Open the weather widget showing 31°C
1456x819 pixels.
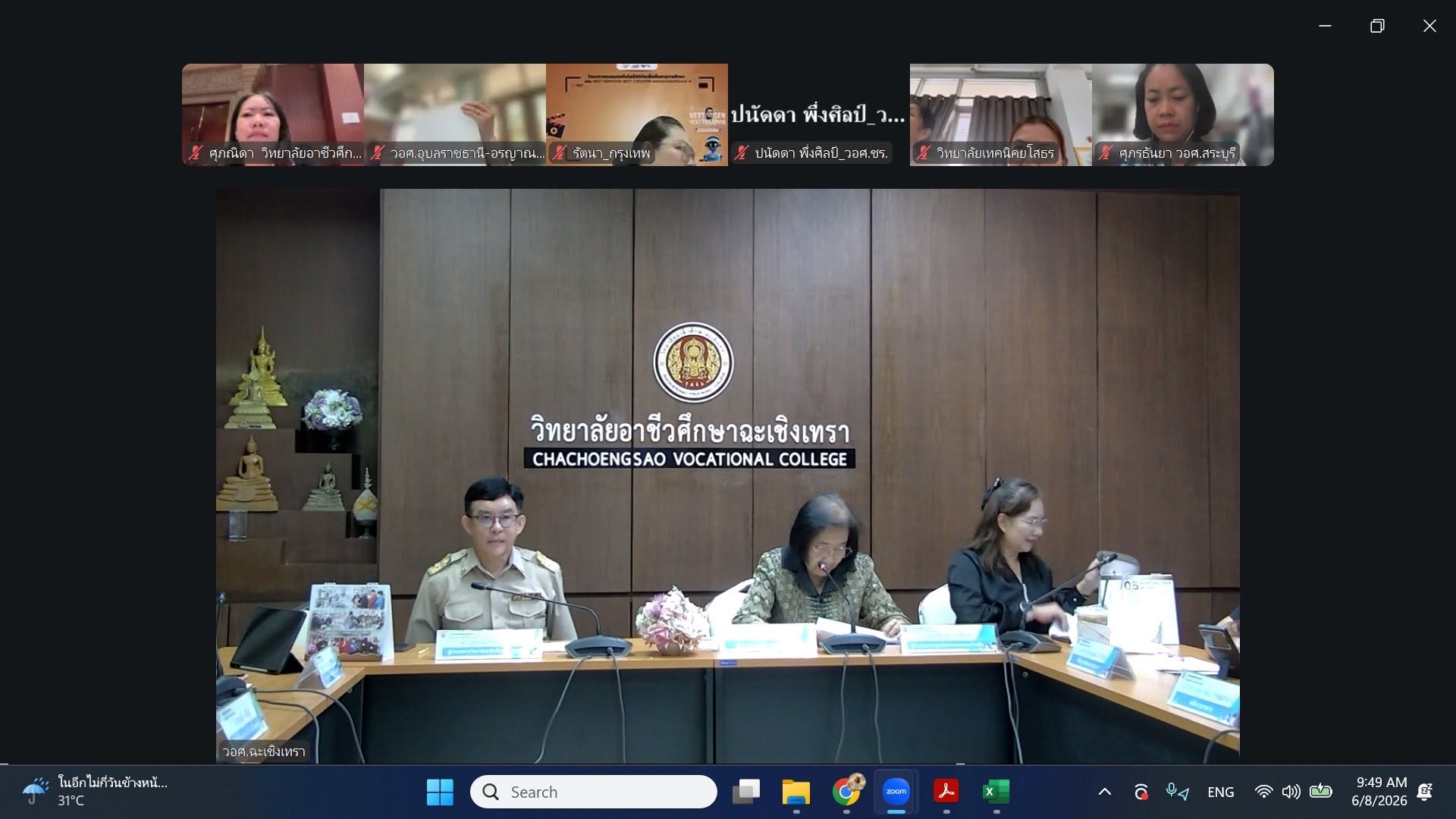tap(95, 792)
